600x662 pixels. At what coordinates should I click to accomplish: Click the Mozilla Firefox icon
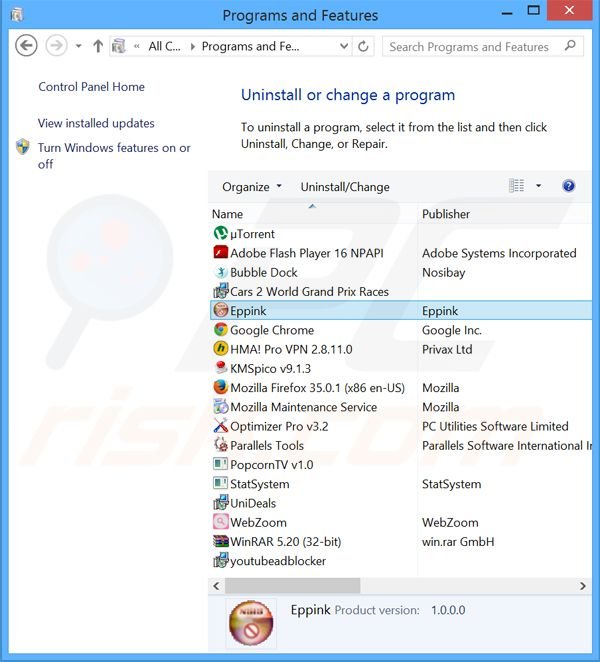220,387
